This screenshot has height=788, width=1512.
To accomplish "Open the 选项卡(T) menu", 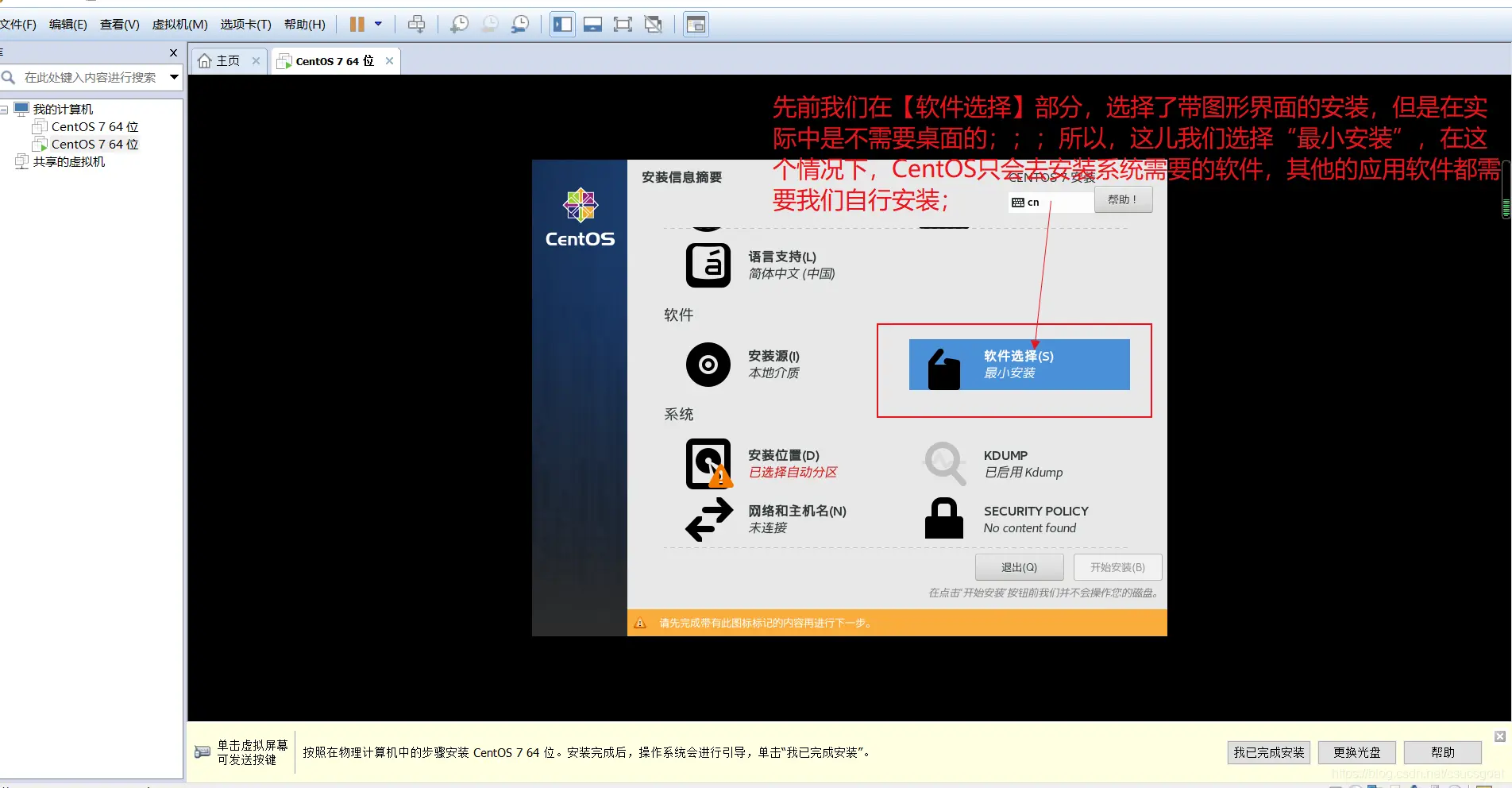I will click(x=246, y=25).
